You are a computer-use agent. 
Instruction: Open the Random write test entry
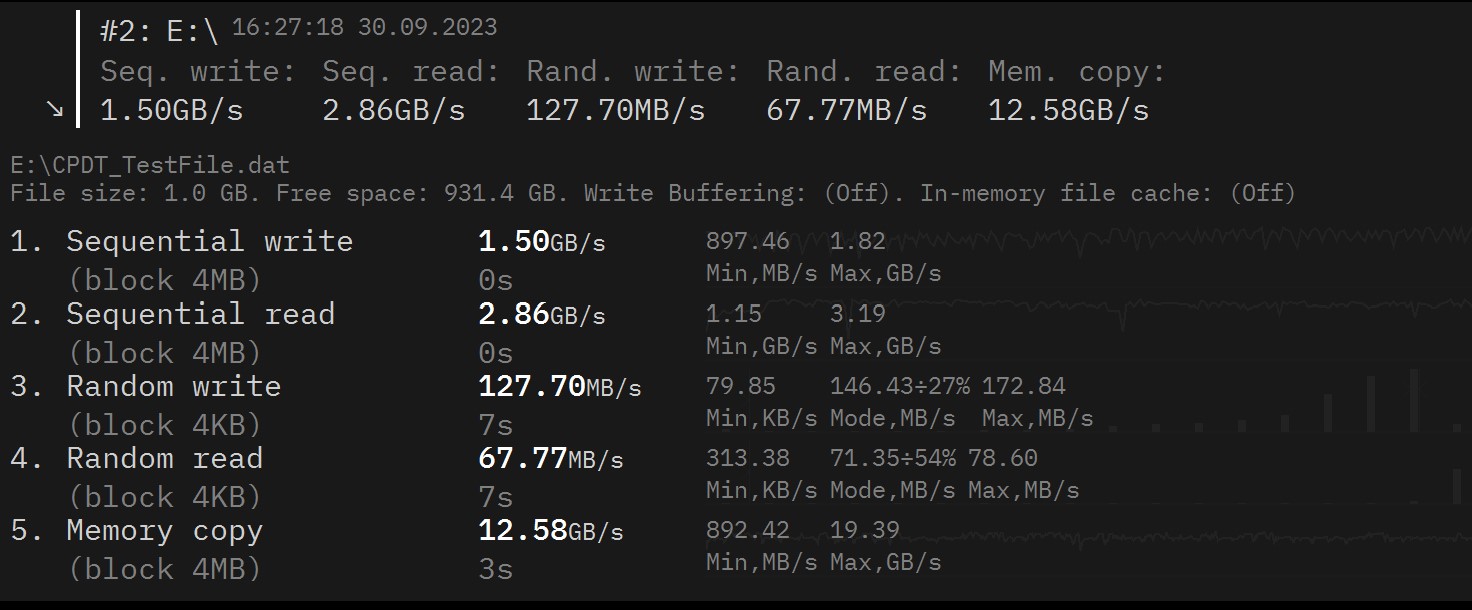click(x=173, y=386)
